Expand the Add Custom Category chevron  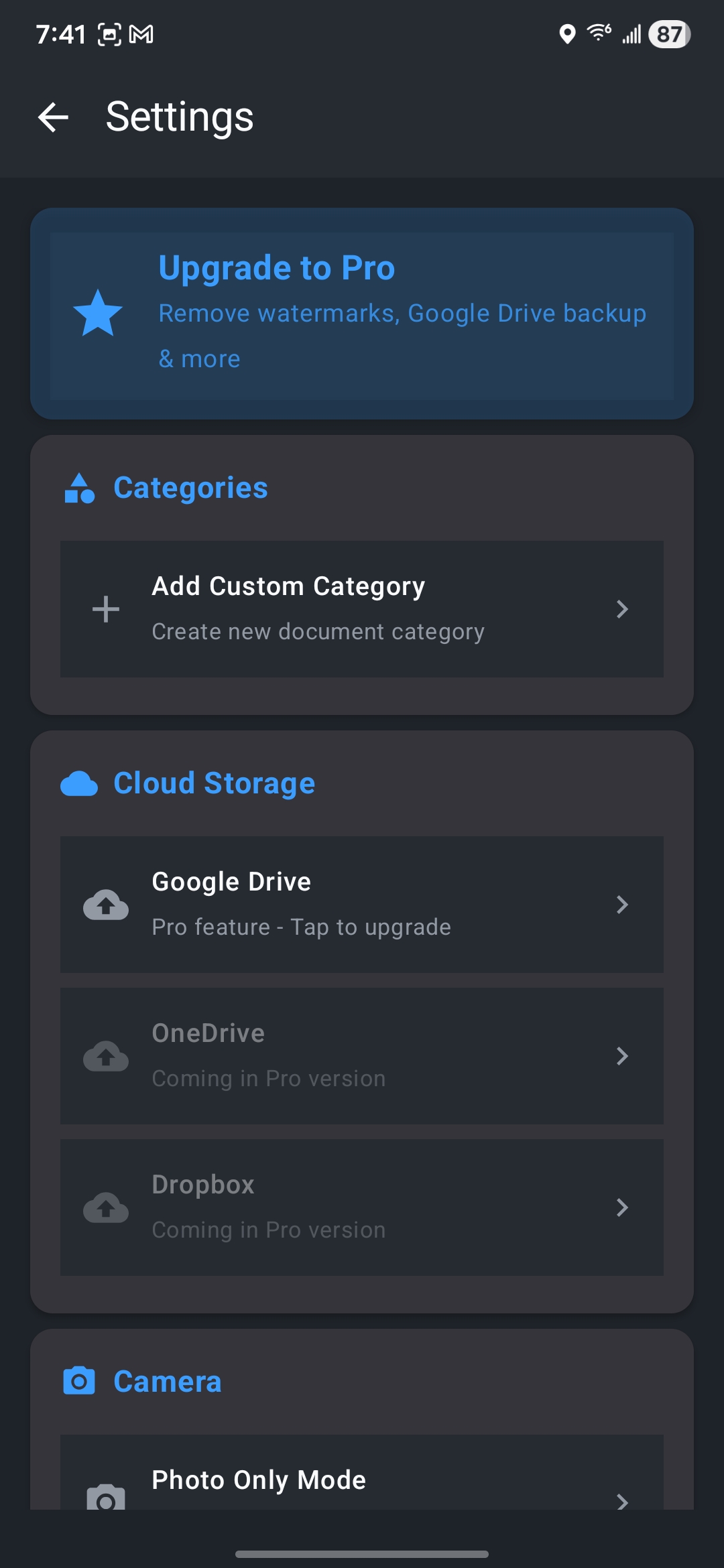pyautogui.click(x=622, y=609)
